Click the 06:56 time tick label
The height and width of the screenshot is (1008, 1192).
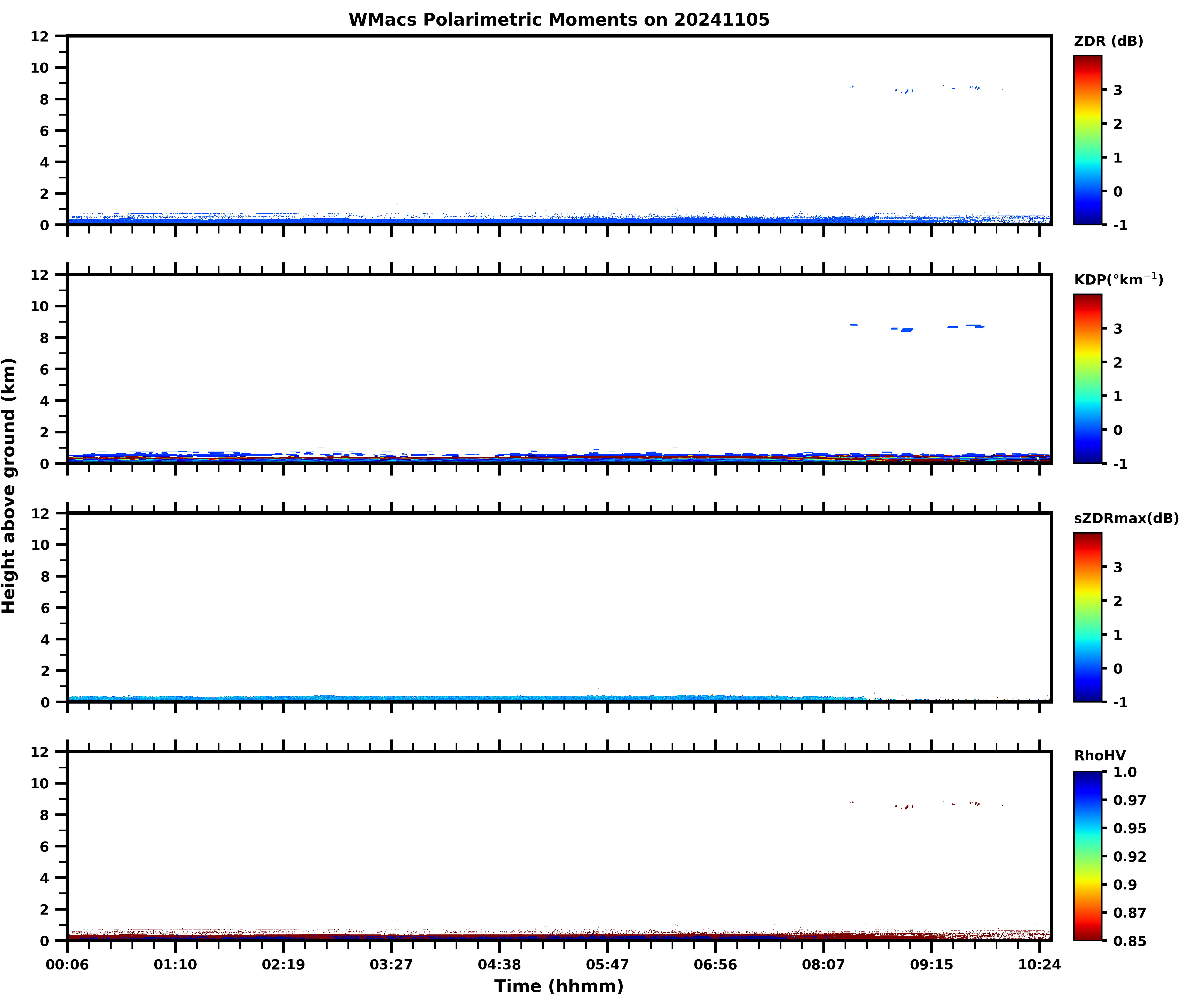716,965
